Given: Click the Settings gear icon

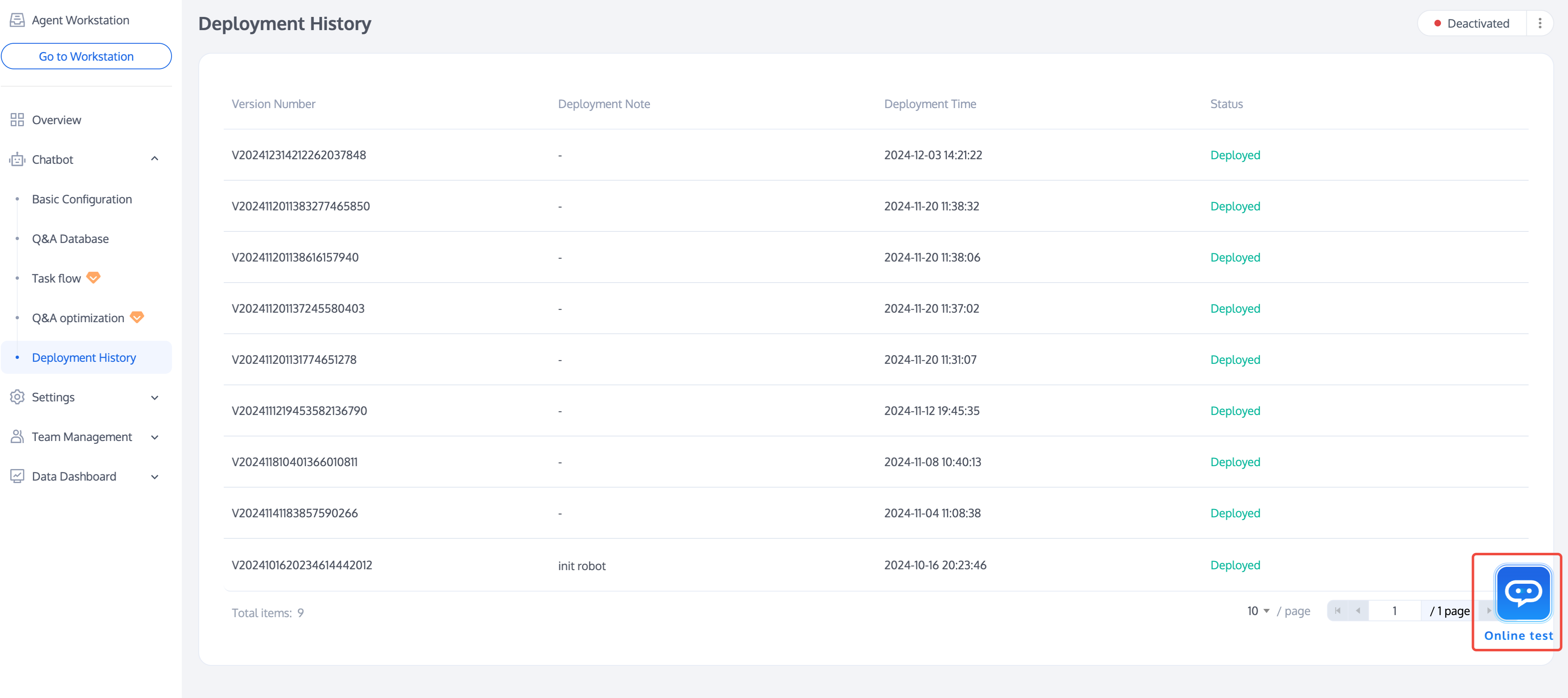Looking at the screenshot, I should [x=17, y=397].
